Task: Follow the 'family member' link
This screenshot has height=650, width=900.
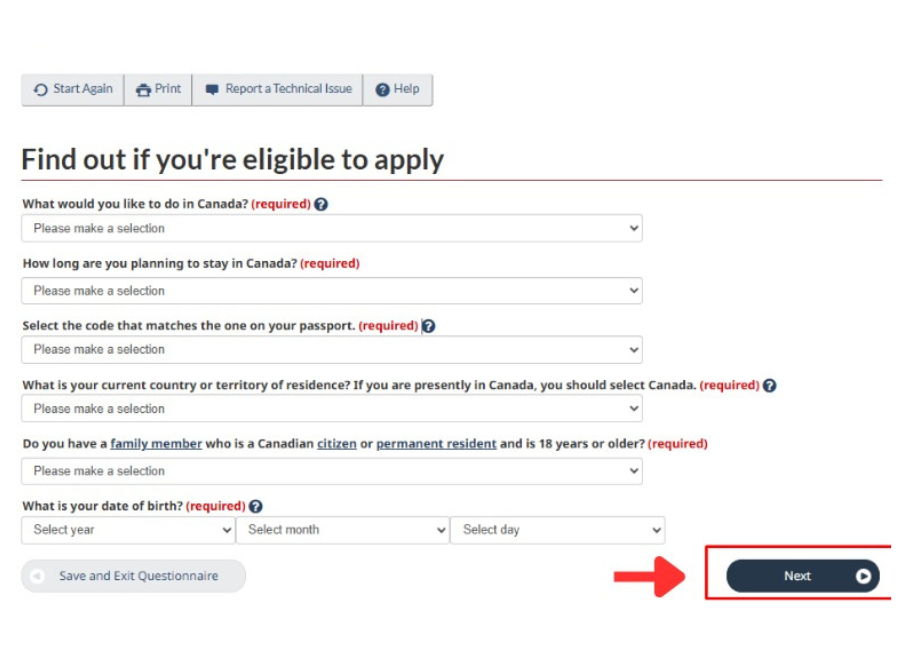Action: click(156, 444)
